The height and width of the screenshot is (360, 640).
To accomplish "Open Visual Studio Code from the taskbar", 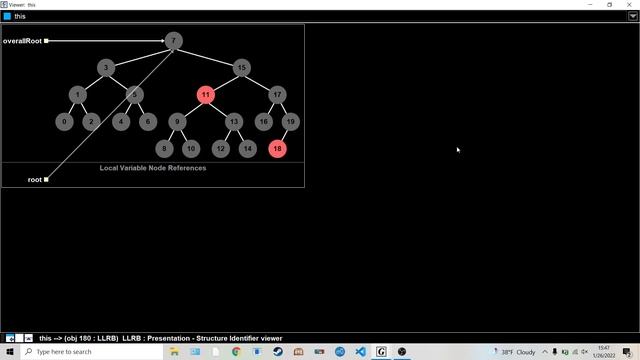I will tap(360, 351).
